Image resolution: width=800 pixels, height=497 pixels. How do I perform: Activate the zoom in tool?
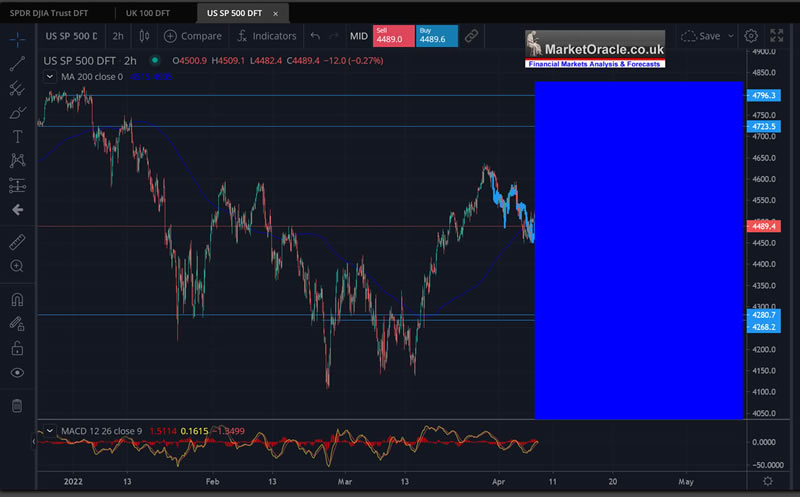(x=17, y=266)
